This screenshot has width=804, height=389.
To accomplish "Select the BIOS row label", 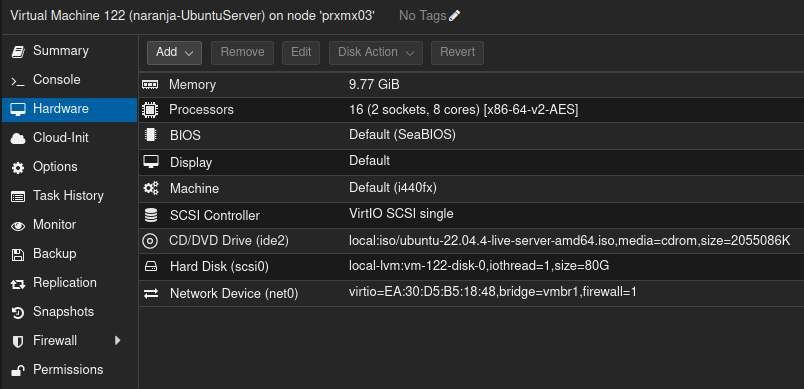I will click(x=185, y=136).
